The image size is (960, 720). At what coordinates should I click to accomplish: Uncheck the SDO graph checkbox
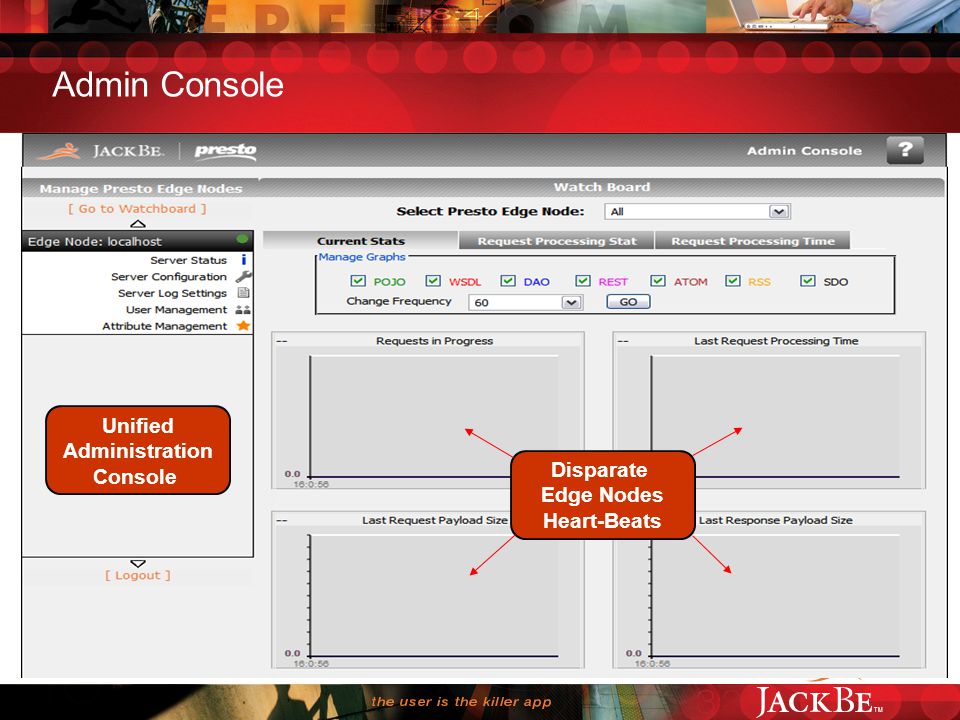(x=808, y=281)
